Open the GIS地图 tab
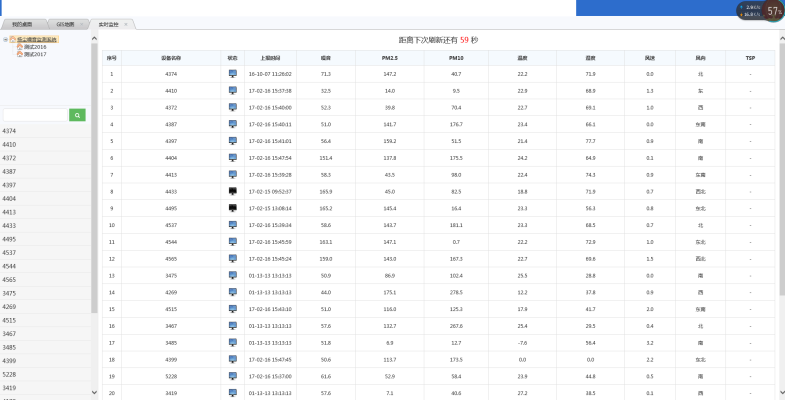The image size is (785, 400). pos(65,23)
